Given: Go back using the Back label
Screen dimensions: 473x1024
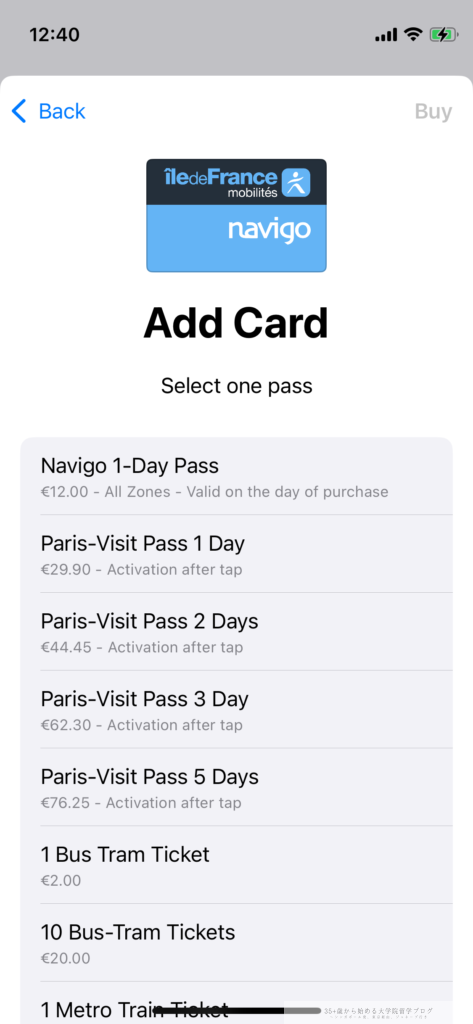Looking at the screenshot, I should tap(62, 112).
